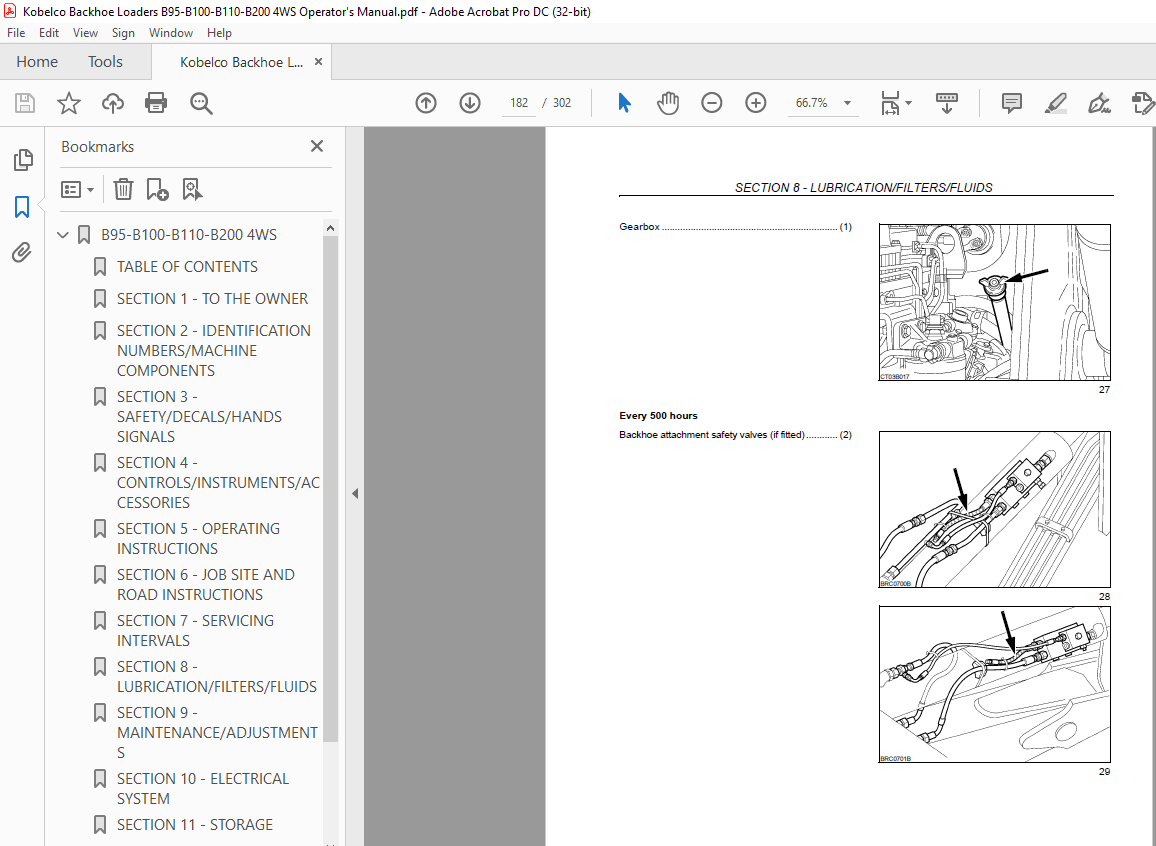The width and height of the screenshot is (1156, 846).
Task: Jump to TABLE OF CONTENTS bookmark
Action: 187,267
